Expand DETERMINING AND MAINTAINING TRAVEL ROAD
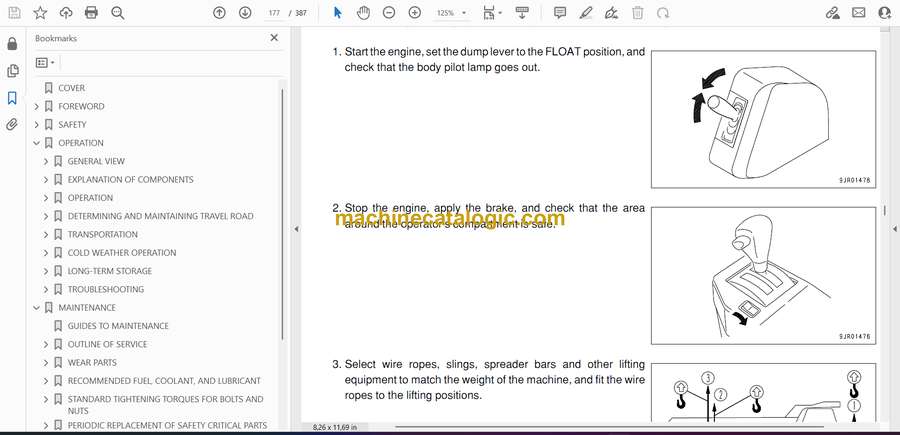 pos(46,216)
